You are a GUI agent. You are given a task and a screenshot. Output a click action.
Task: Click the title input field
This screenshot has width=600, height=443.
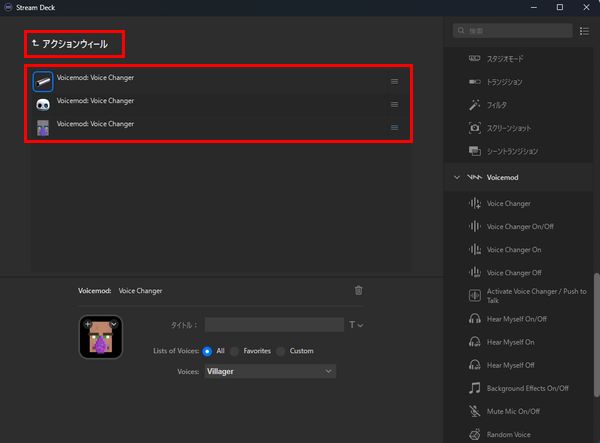(x=274, y=325)
